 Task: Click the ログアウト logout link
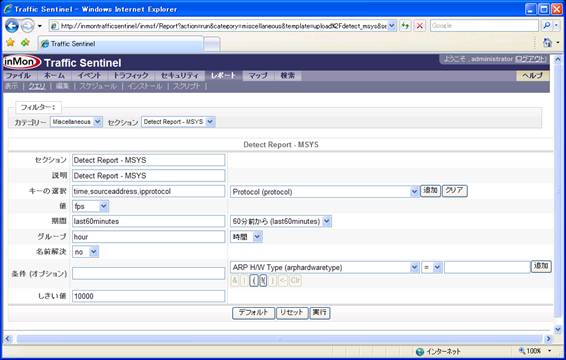click(x=530, y=59)
